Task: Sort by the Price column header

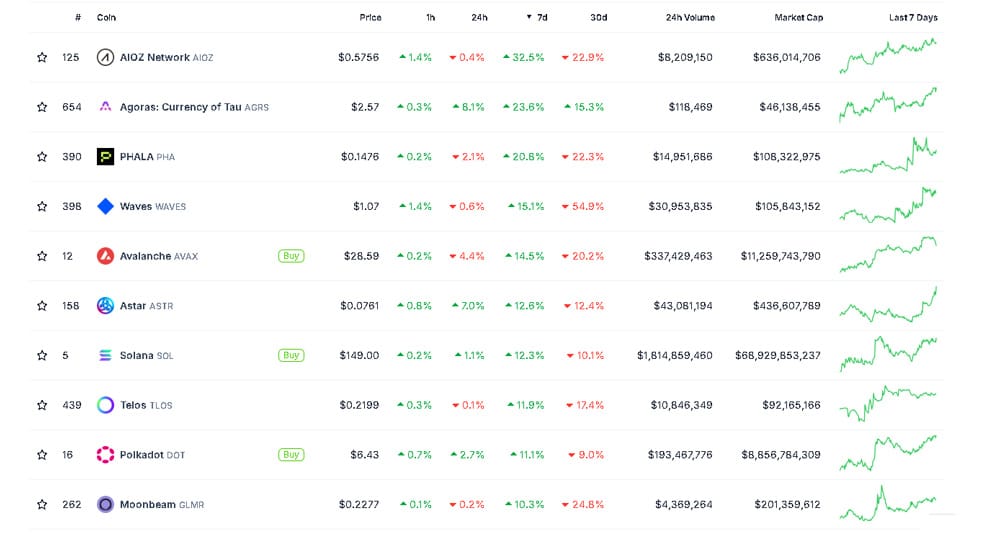Action: coord(370,18)
